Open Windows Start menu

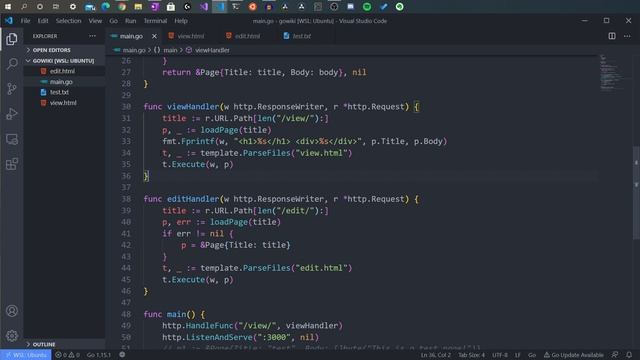click(x=8, y=7)
